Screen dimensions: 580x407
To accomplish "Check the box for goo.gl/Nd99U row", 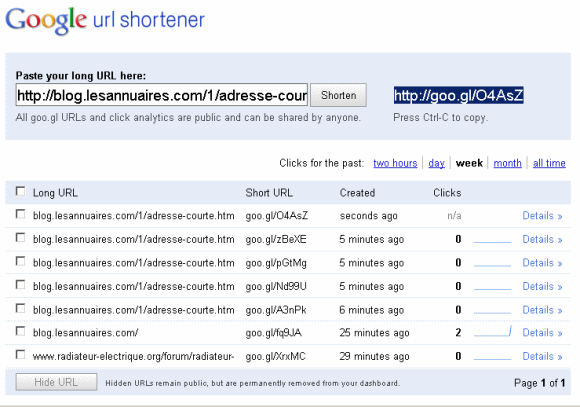I will [21, 285].
